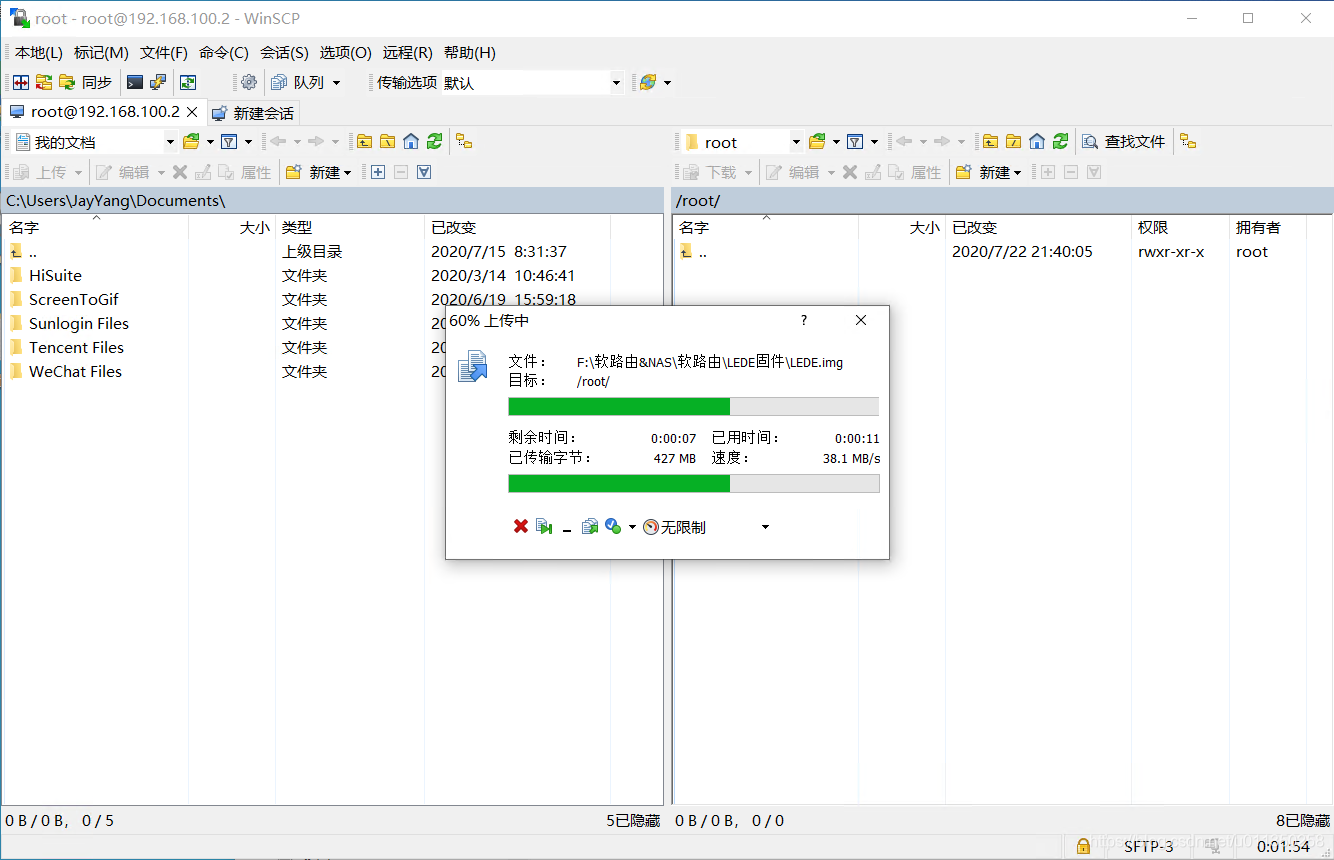
Task: Open 远程(R) menu
Action: (407, 52)
